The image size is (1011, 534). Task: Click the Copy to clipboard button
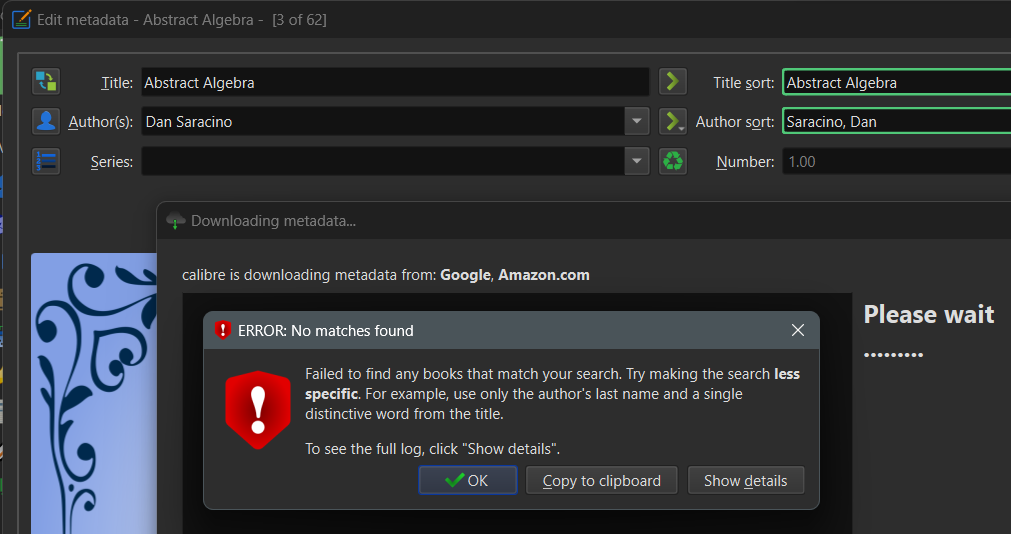(x=601, y=481)
